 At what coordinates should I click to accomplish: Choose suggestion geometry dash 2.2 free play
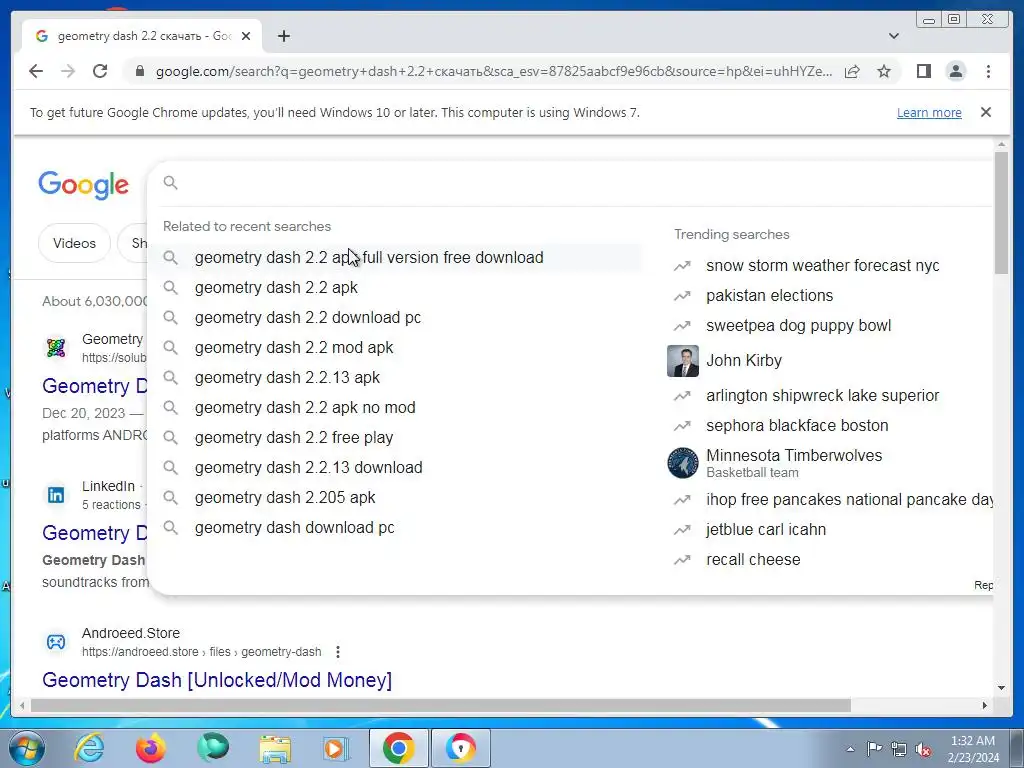394,438
